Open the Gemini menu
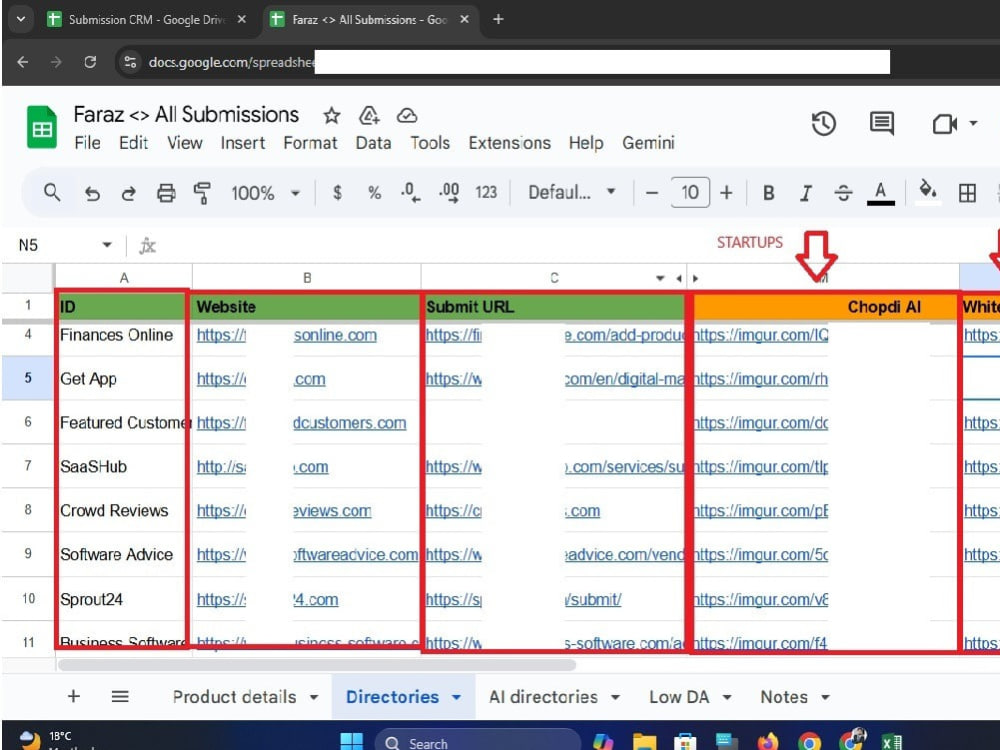The height and width of the screenshot is (750, 1000). (x=649, y=143)
